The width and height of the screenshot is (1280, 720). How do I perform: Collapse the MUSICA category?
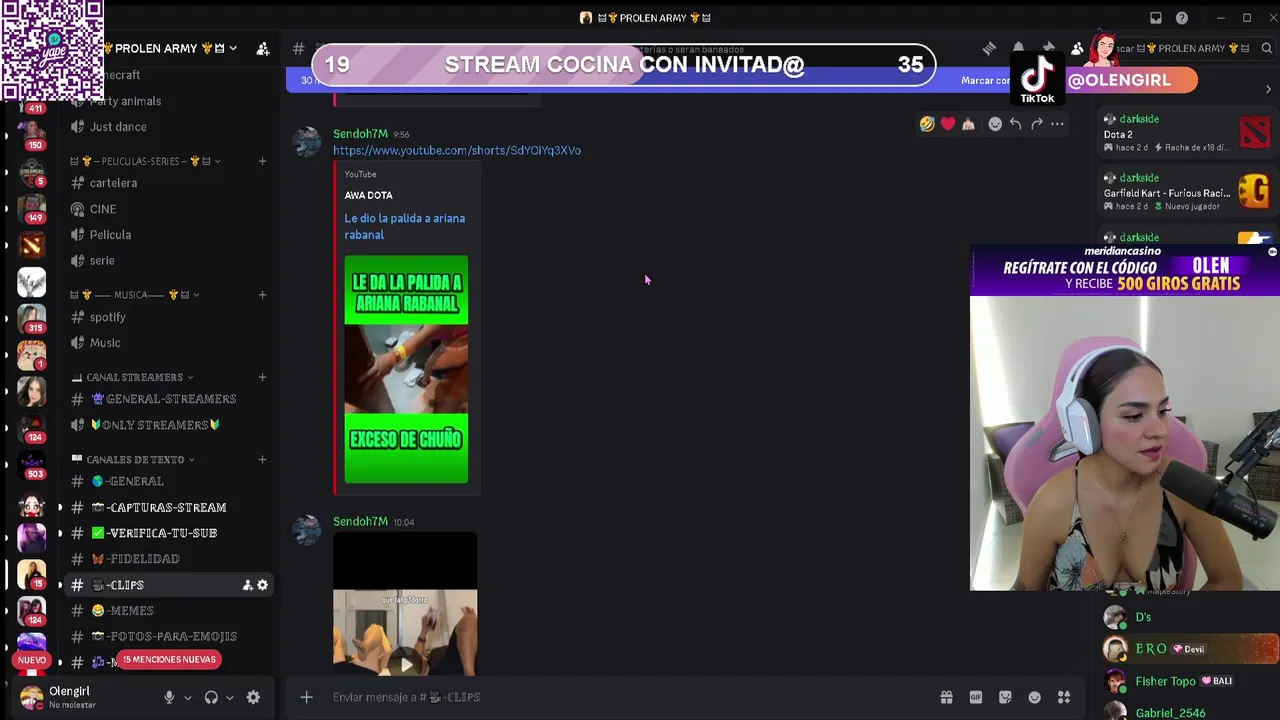(x=196, y=295)
